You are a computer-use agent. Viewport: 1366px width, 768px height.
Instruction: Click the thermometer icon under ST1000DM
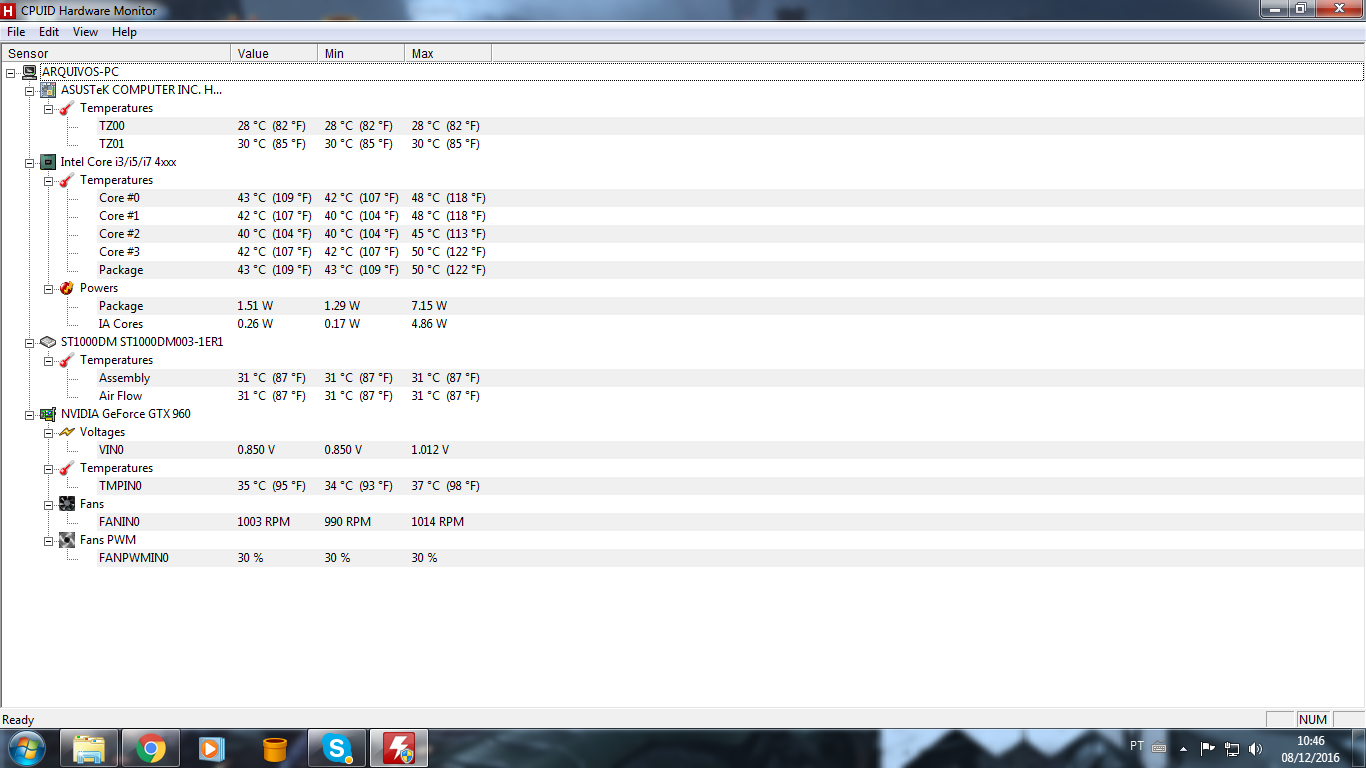click(67, 360)
